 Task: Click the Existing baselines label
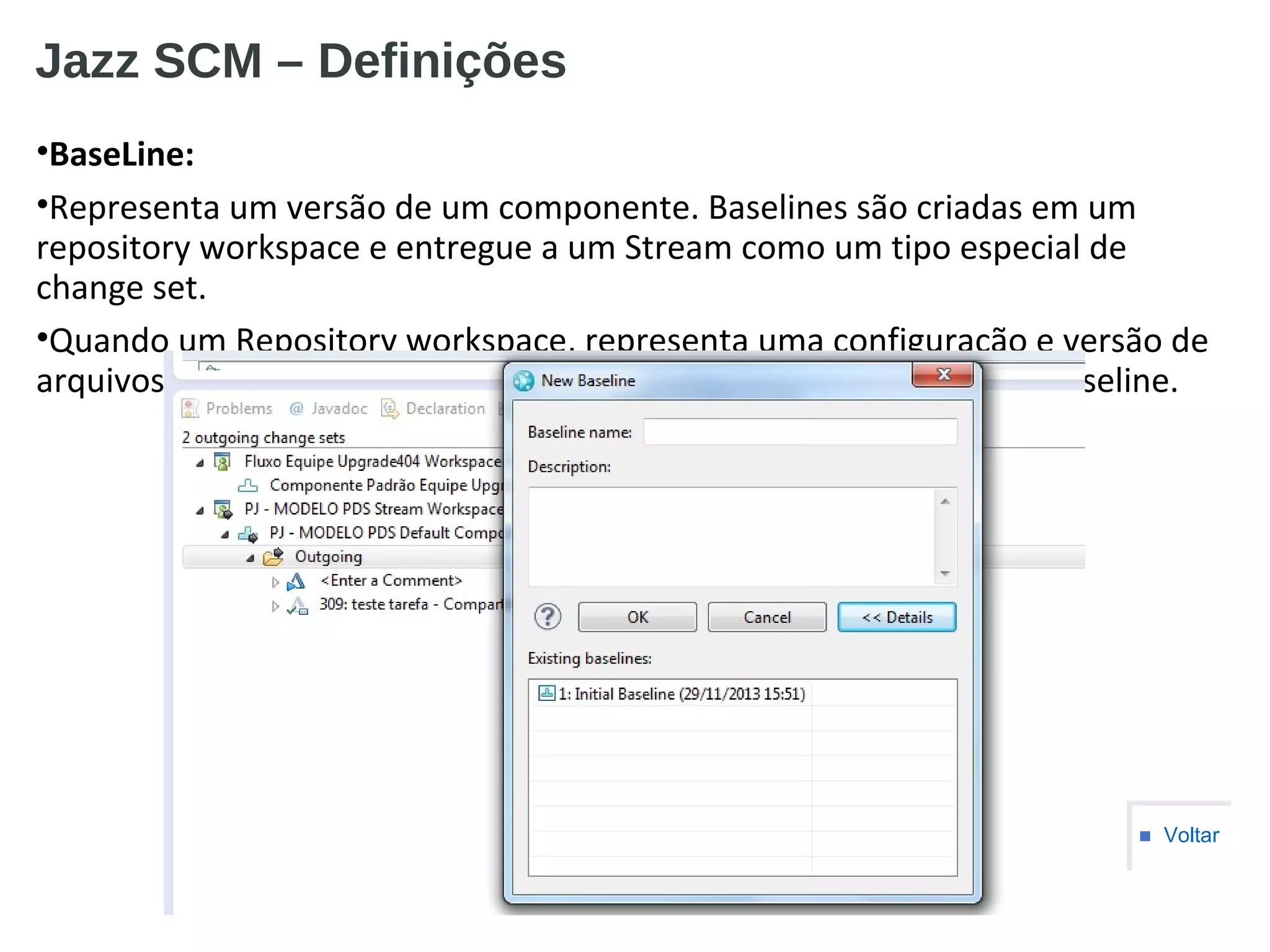pos(590,658)
